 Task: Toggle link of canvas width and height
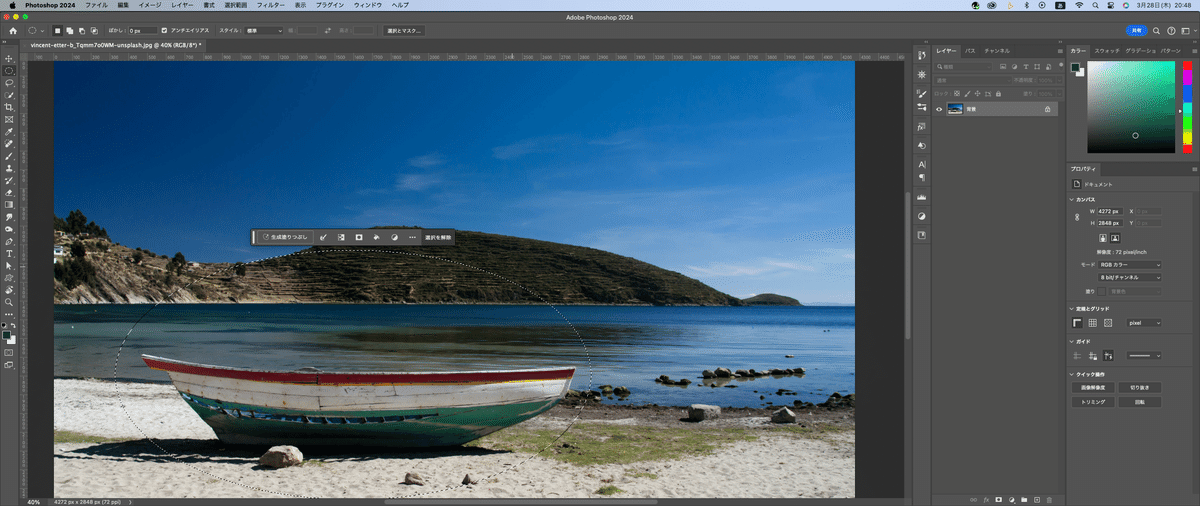pyautogui.click(x=1076, y=217)
